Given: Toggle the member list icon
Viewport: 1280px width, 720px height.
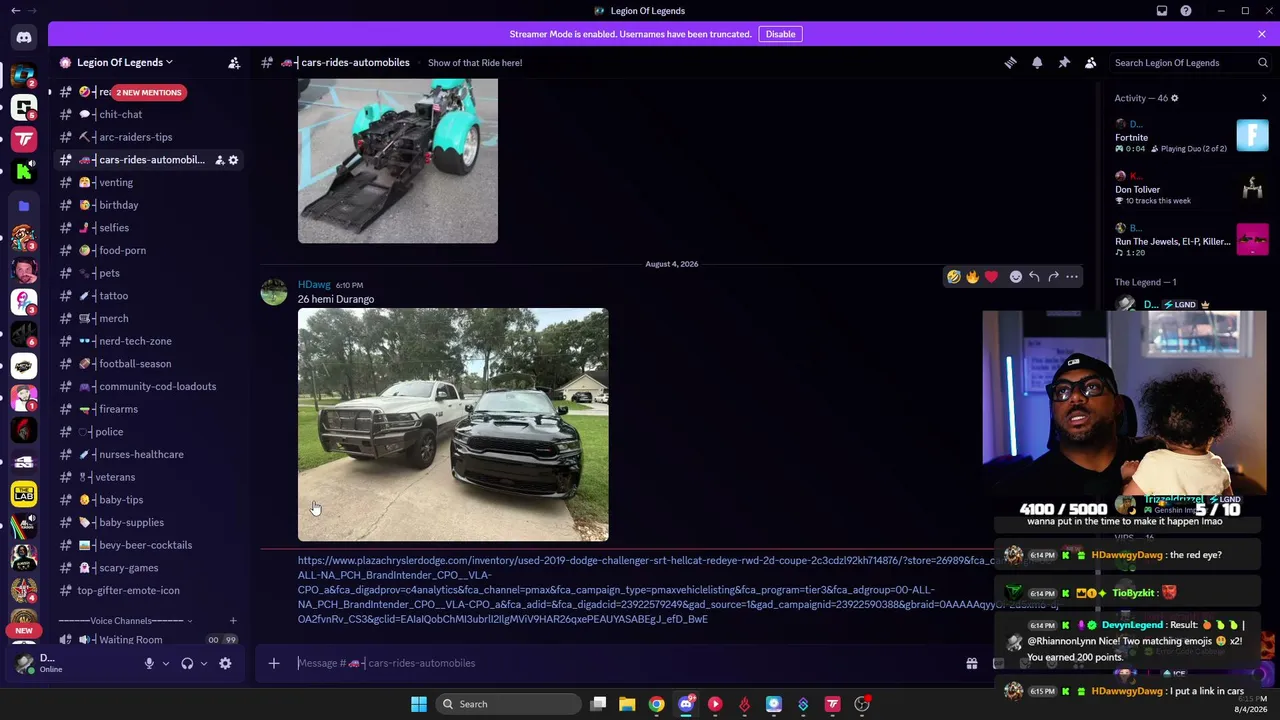Looking at the screenshot, I should click(x=1091, y=63).
